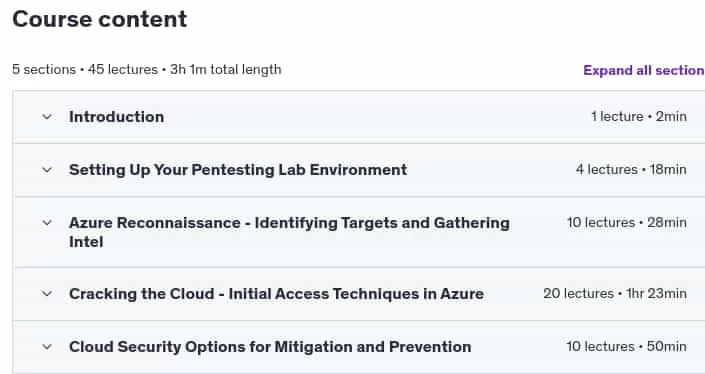
Task: Open Azure Reconnaissance - Identifying Targets section title
Action: tap(289, 232)
